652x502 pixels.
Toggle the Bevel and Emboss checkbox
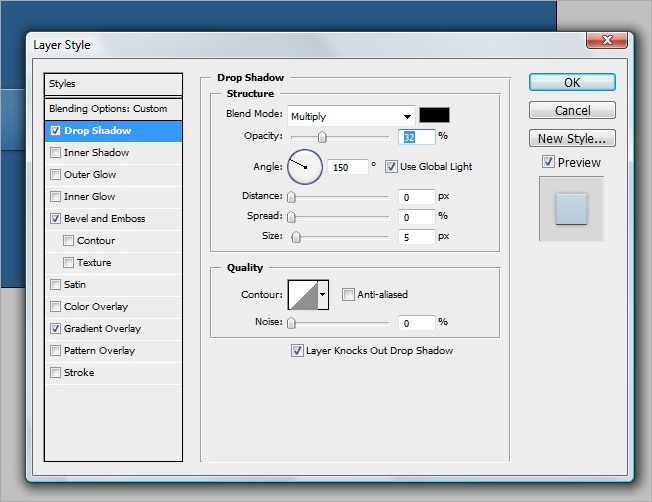pos(55,218)
